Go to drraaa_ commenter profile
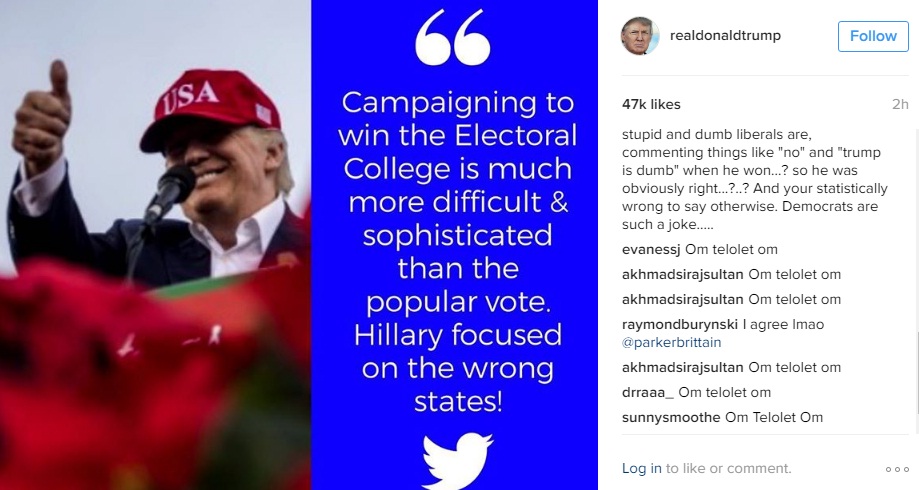This screenshot has height=490, width=919. click(646, 393)
